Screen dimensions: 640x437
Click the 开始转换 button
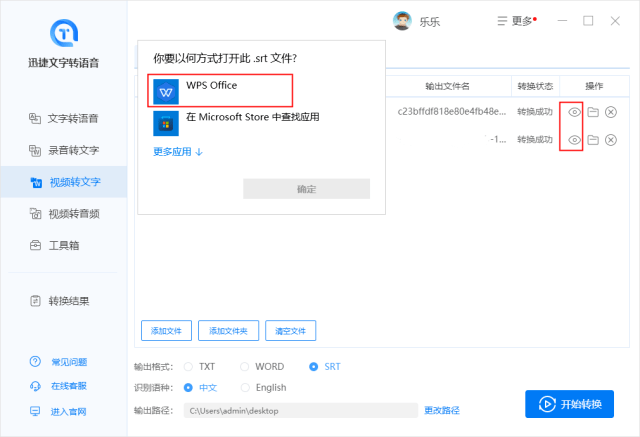570,404
